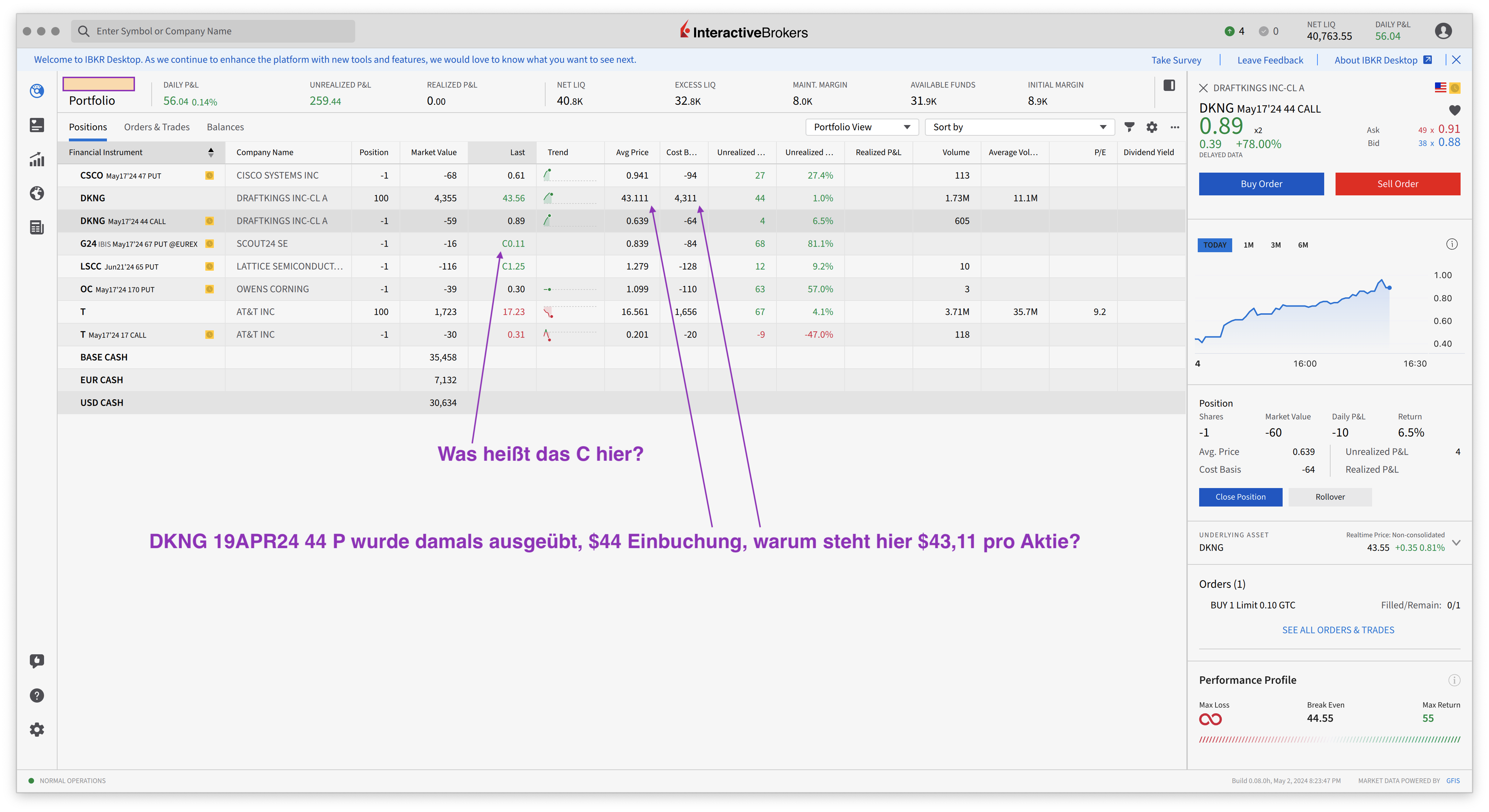This screenshot has height=812, width=1489.
Task: Select the TODAY chart range
Action: click(x=1214, y=245)
